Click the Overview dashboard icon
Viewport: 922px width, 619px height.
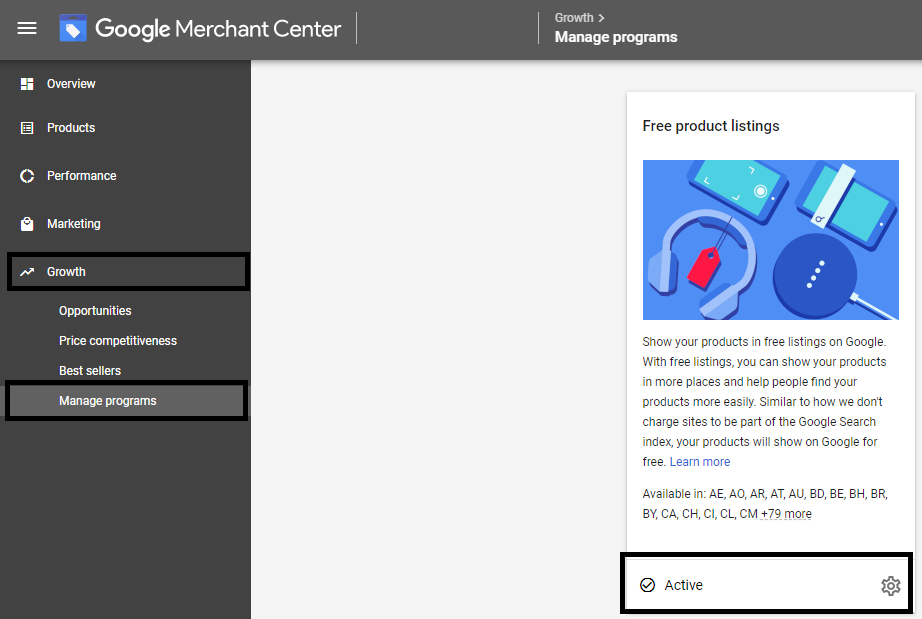[x=27, y=84]
